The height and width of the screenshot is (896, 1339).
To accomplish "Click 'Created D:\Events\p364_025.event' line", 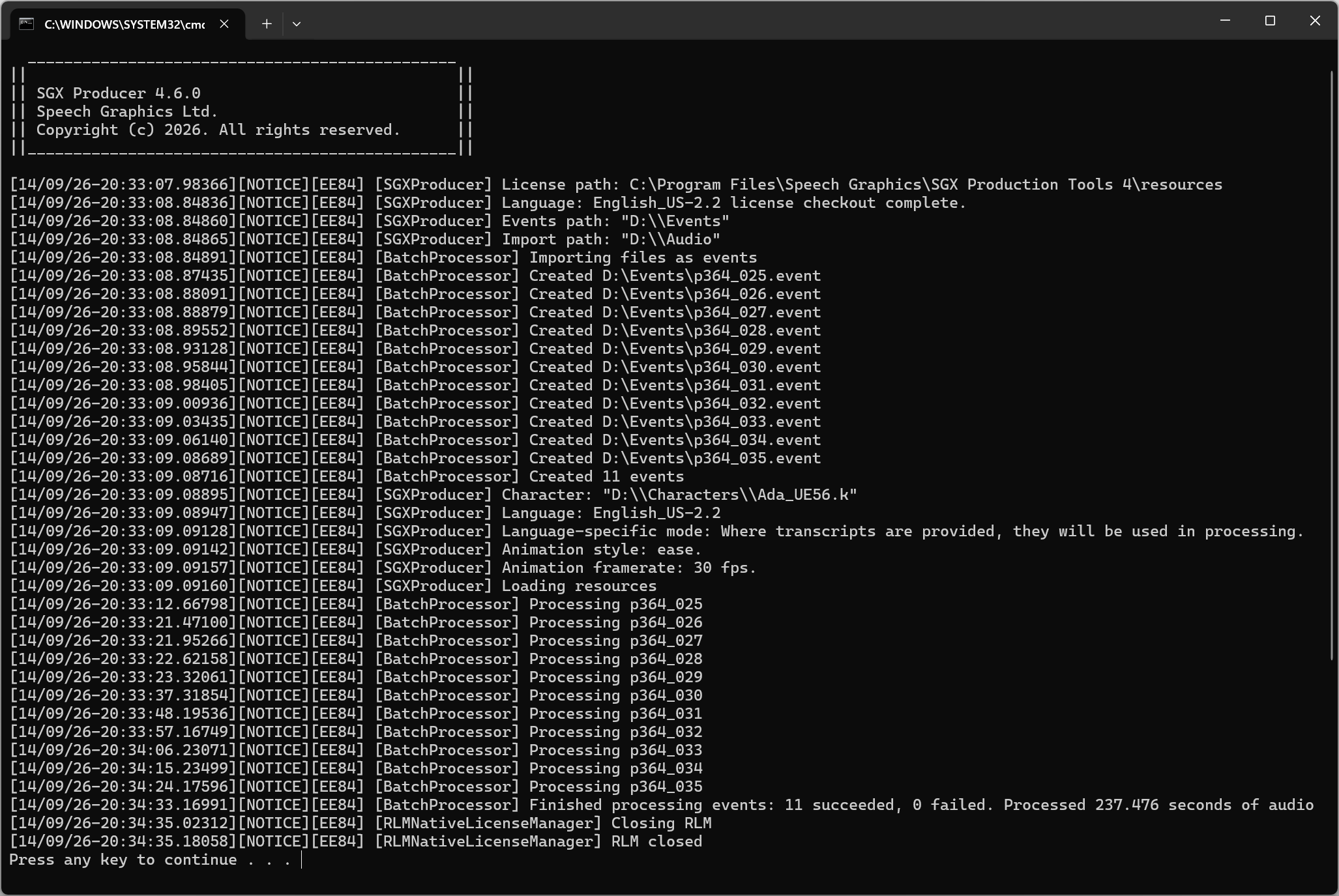I will coord(415,276).
